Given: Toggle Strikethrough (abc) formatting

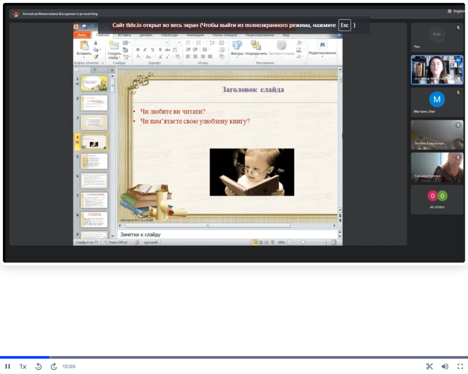Looking at the screenshot, I should [x=167, y=50].
